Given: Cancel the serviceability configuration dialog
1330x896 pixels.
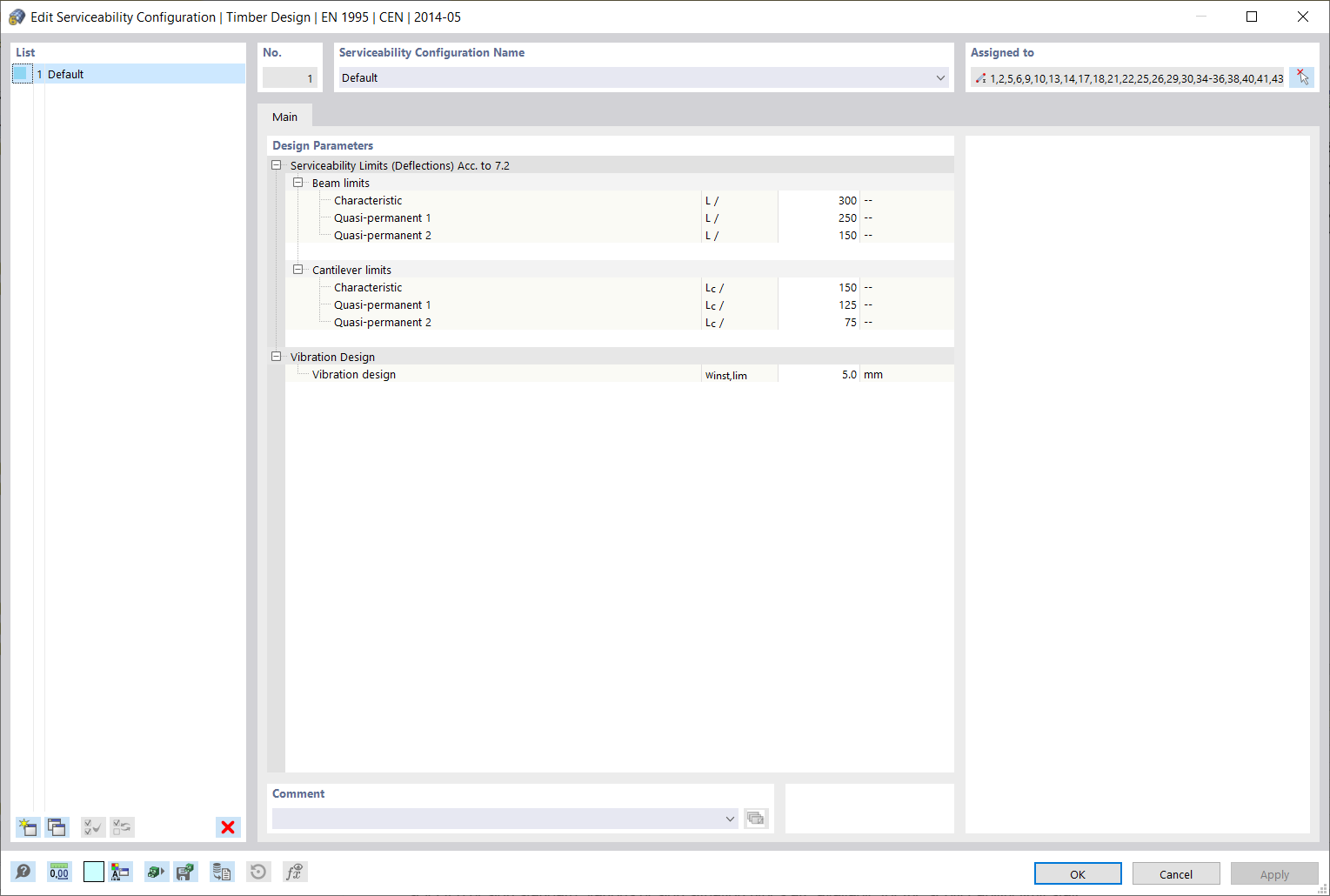Looking at the screenshot, I should (x=1175, y=873).
